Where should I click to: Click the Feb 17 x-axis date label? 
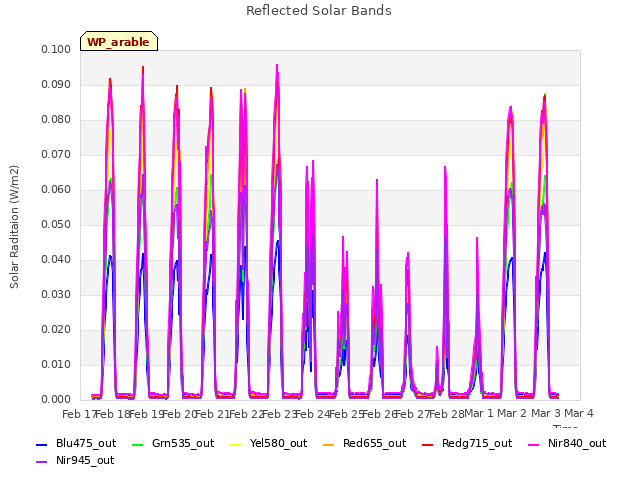click(x=78, y=414)
